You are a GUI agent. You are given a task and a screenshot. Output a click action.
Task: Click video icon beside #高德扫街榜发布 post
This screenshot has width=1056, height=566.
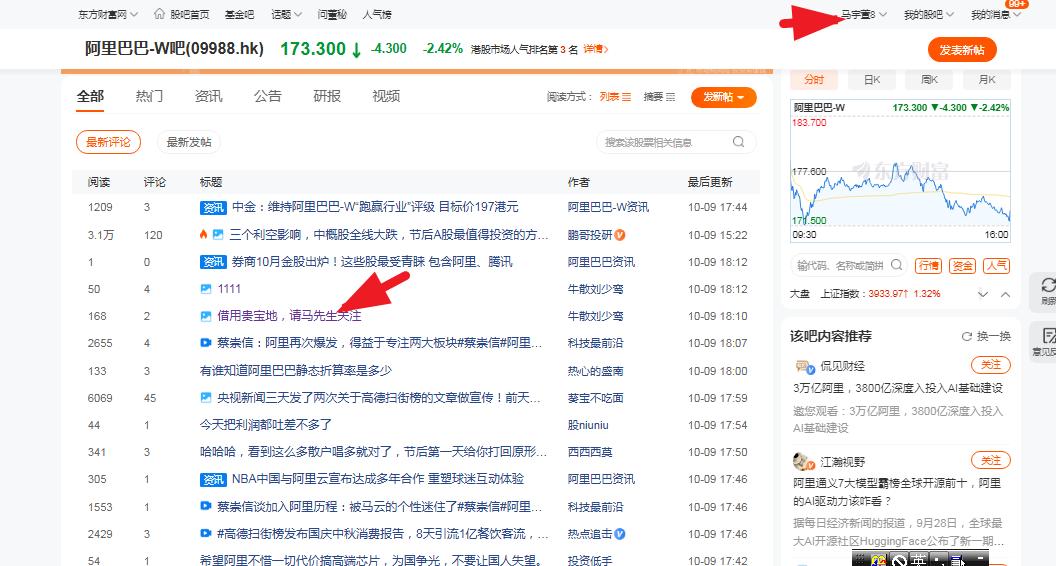206,533
